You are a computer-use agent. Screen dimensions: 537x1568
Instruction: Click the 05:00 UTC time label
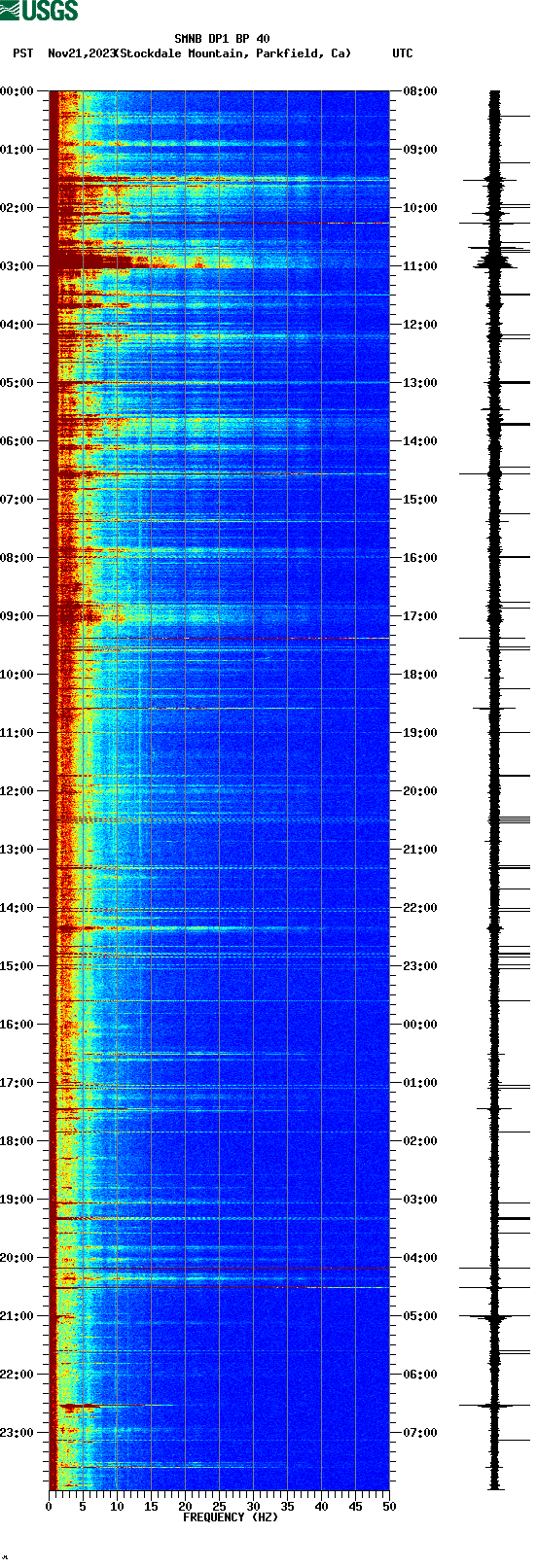click(x=420, y=1316)
